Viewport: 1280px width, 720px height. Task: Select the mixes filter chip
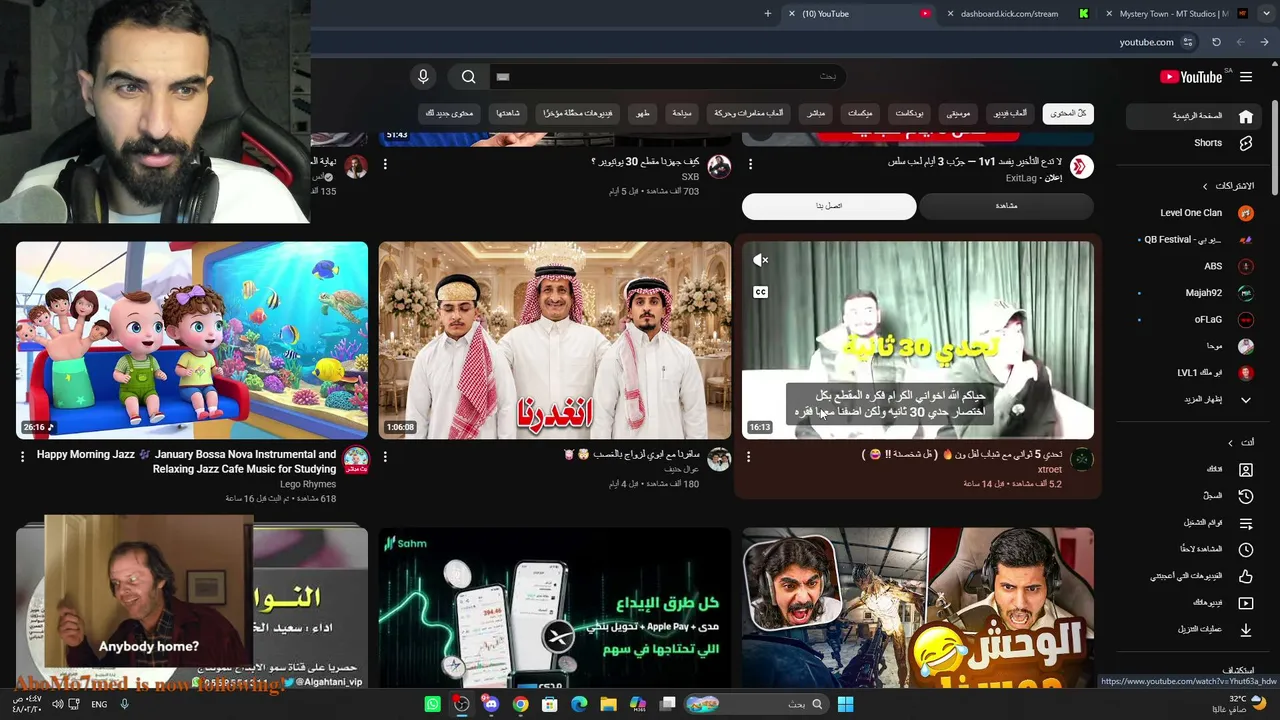(860, 114)
